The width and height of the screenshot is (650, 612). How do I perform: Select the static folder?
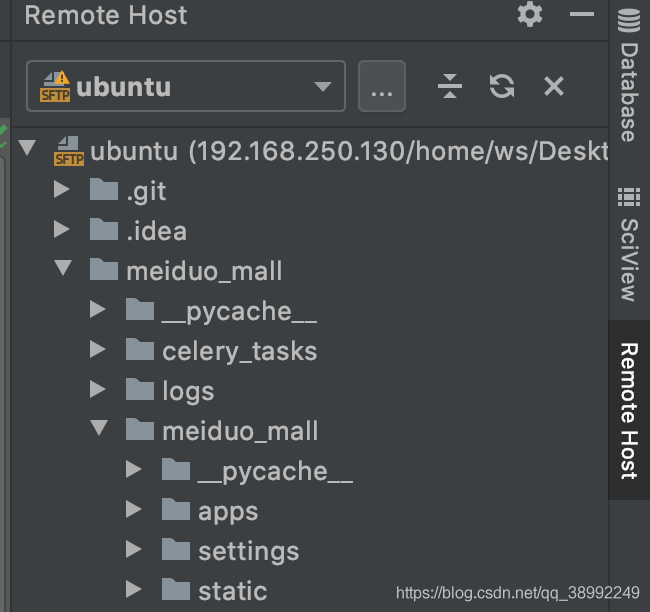(x=233, y=591)
